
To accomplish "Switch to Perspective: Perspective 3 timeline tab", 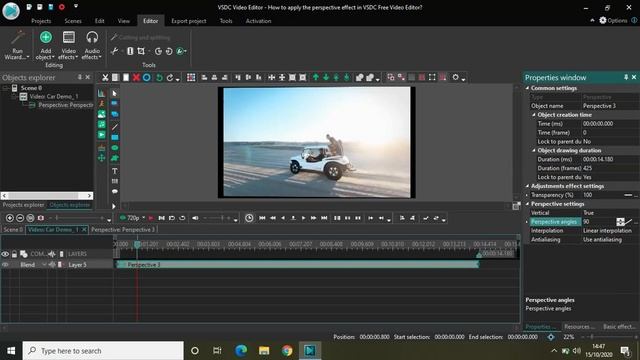I will [123, 230].
